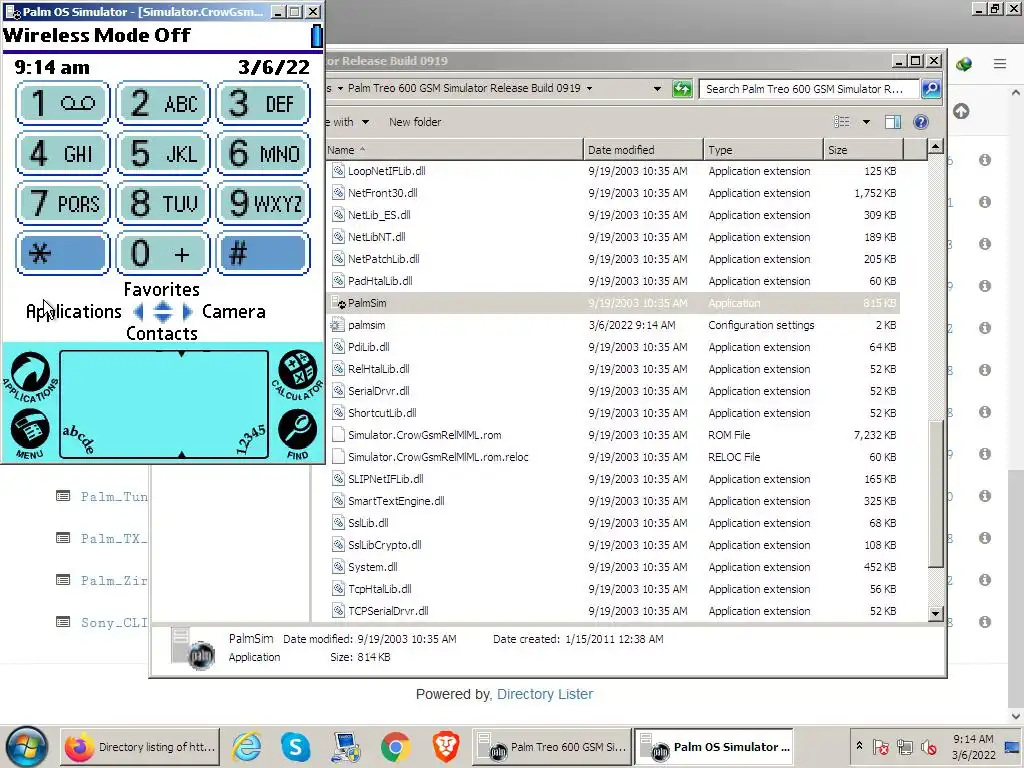Tap the star key on dial pad

click(x=63, y=253)
